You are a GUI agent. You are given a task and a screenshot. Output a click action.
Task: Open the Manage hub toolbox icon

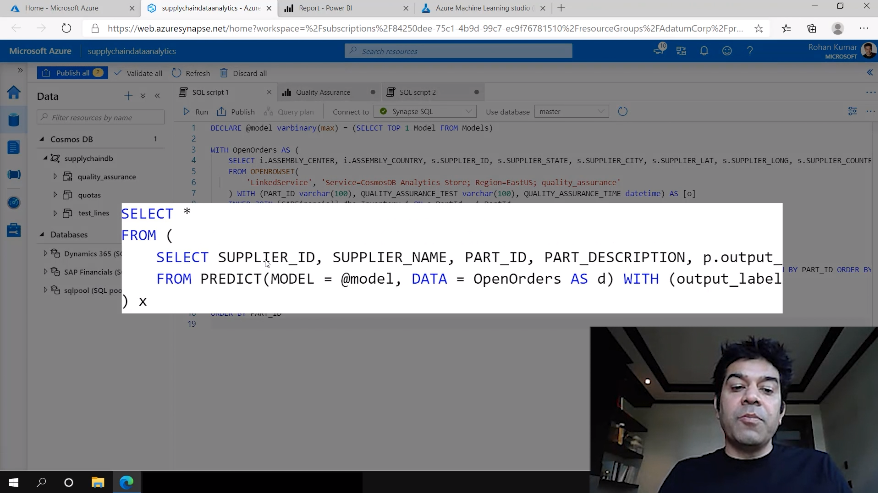pyautogui.click(x=13, y=230)
